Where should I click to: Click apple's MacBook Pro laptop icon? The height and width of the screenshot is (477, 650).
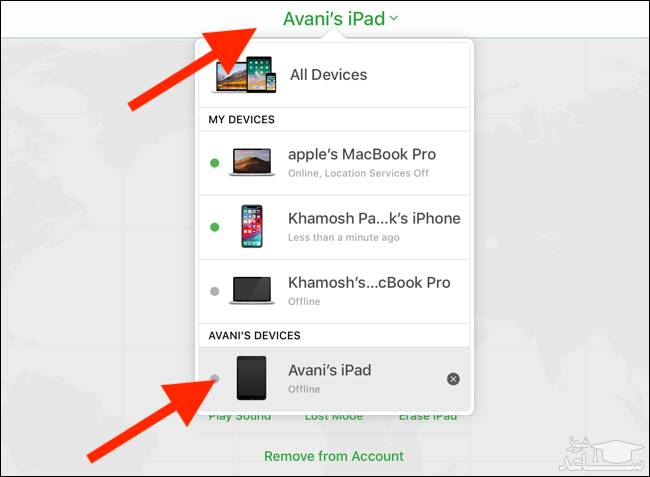(252, 162)
